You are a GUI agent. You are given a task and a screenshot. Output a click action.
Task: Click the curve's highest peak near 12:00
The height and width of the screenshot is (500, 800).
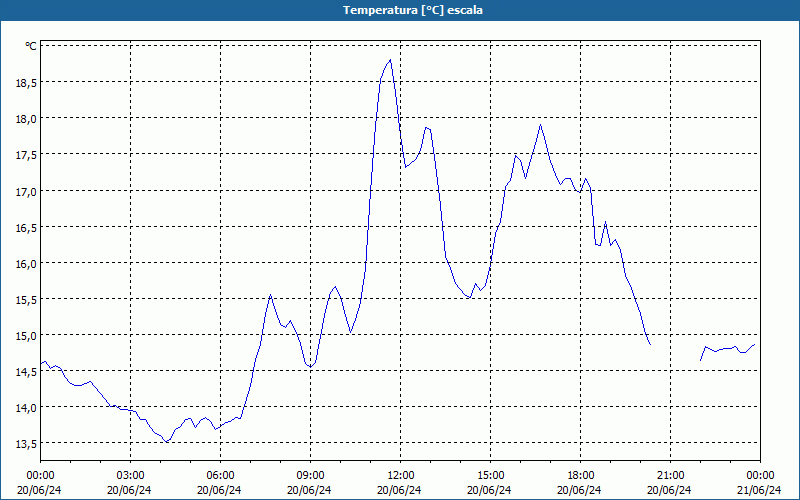(390, 60)
